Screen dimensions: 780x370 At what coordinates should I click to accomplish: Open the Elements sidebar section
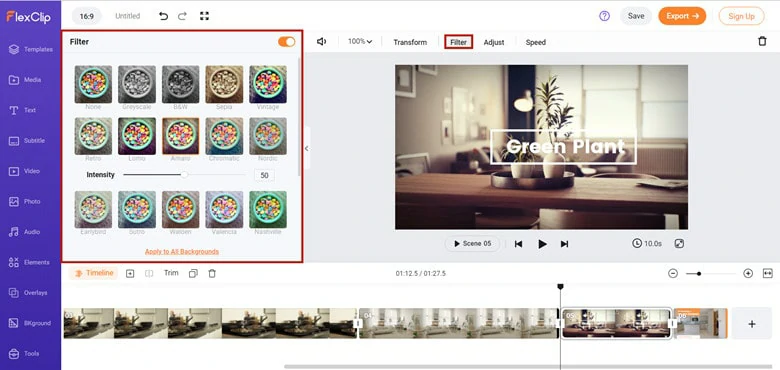click(31, 262)
